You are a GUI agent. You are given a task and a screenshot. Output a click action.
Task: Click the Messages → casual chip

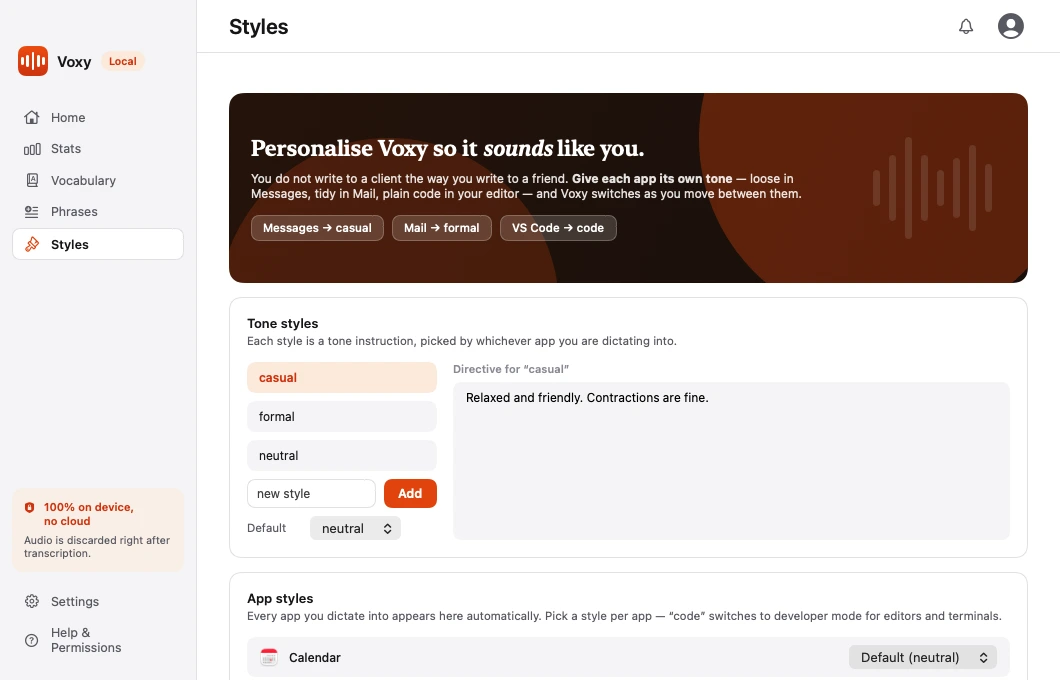tap(317, 228)
